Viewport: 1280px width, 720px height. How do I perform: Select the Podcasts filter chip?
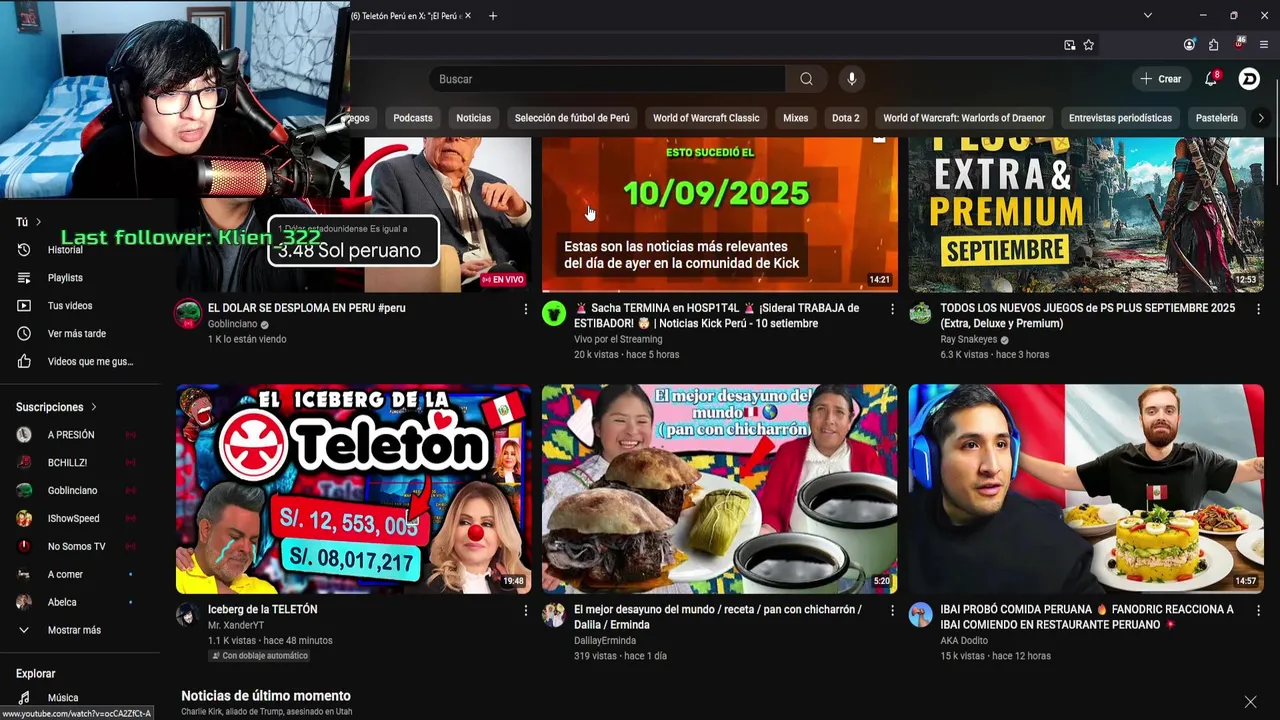[413, 118]
